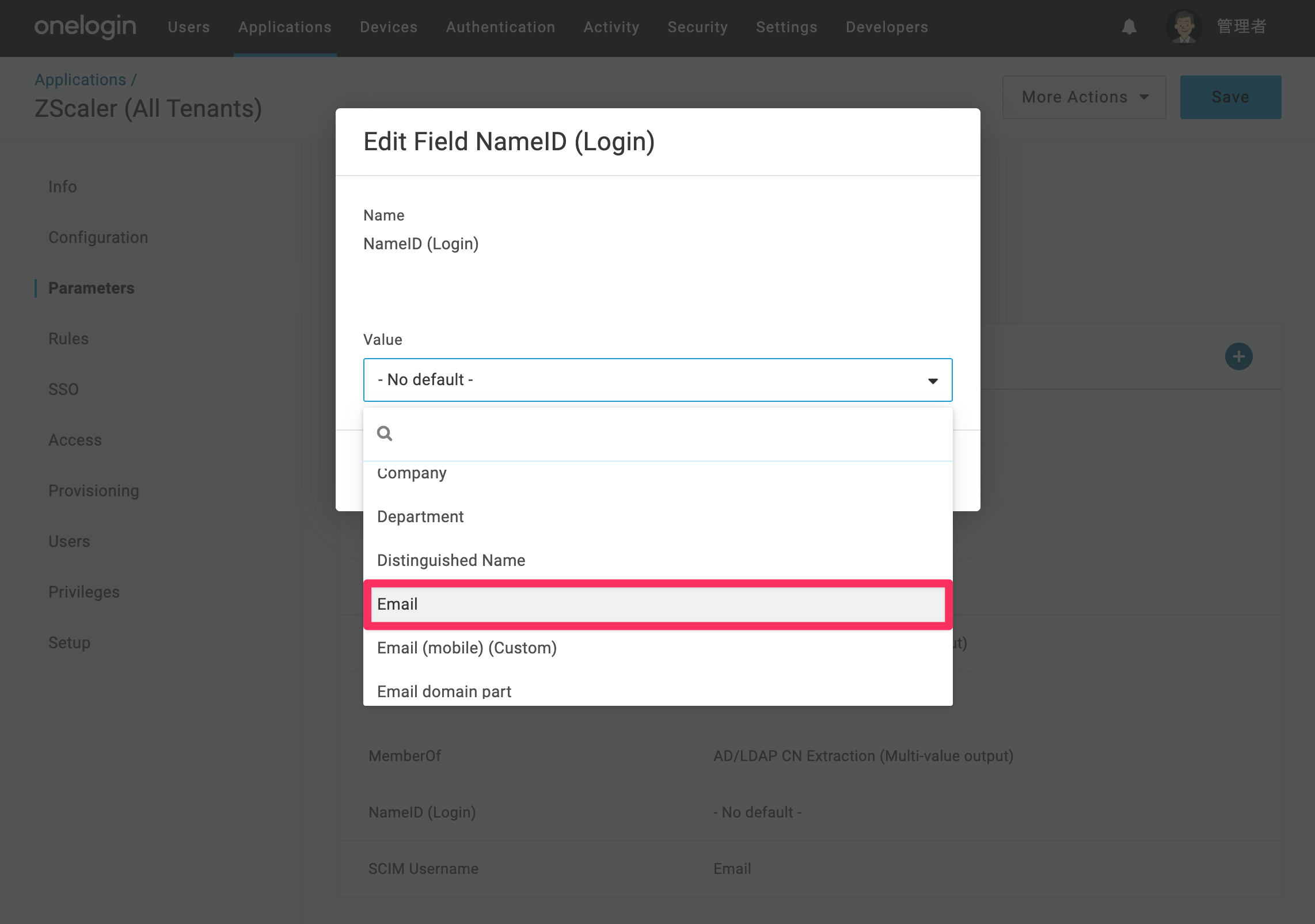Open the notifications bell
This screenshot has width=1315, height=924.
tap(1129, 26)
